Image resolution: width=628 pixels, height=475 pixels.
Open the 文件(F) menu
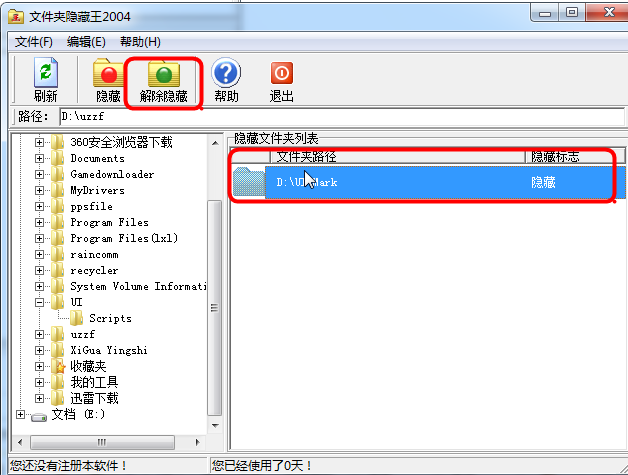[x=34, y=42]
